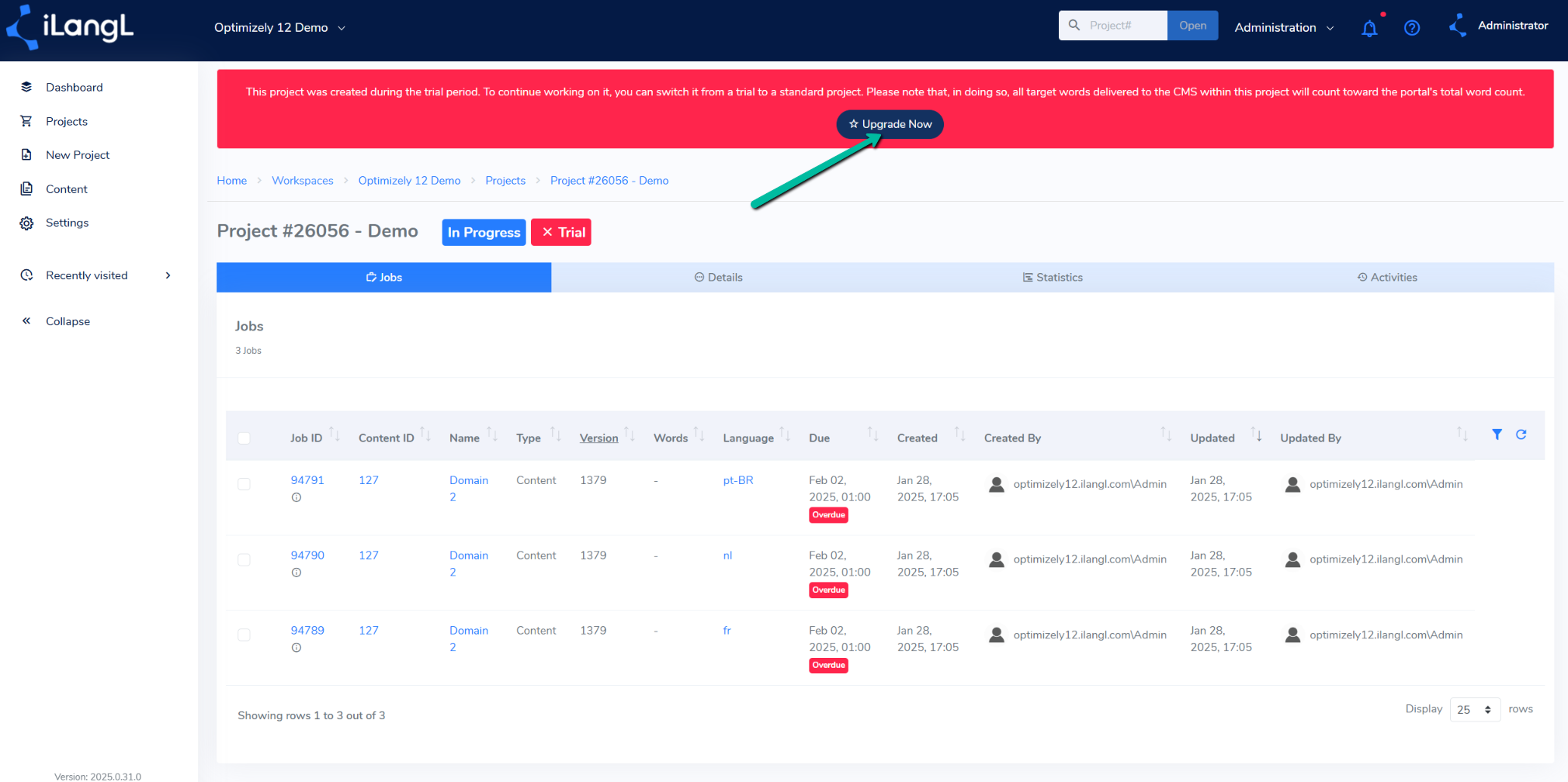
Task: Expand the Recently visited chevron
Action: coord(168,275)
